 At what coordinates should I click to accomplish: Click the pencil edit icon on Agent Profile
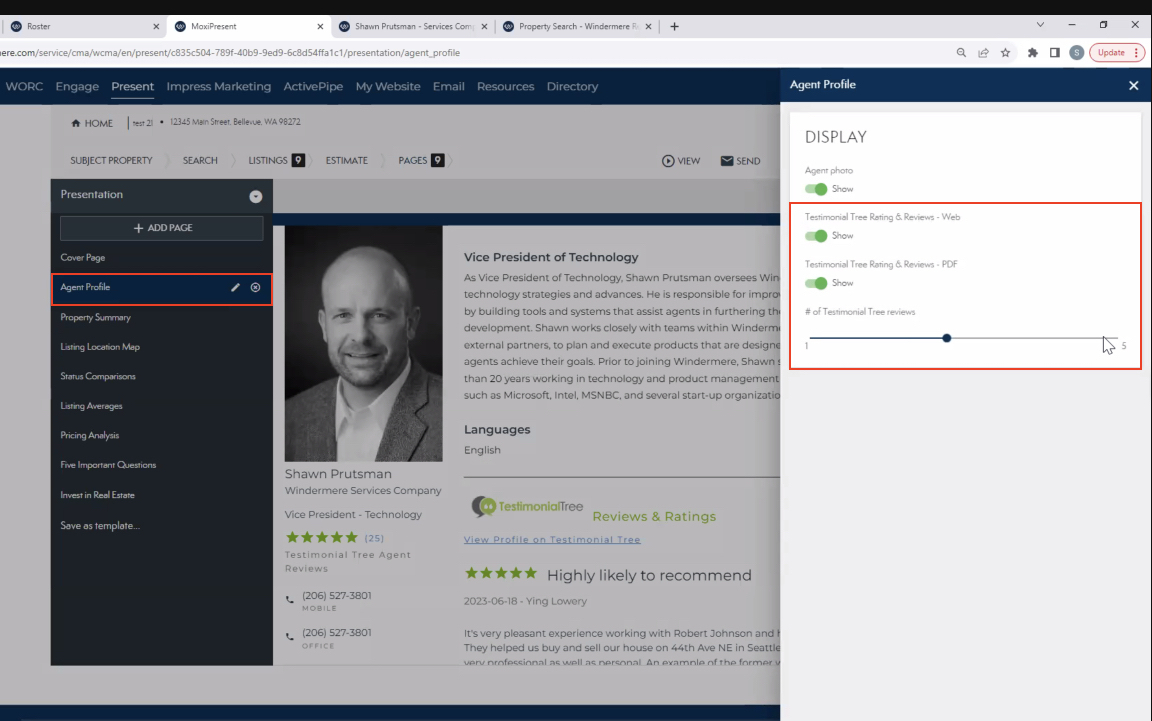[x=235, y=287]
